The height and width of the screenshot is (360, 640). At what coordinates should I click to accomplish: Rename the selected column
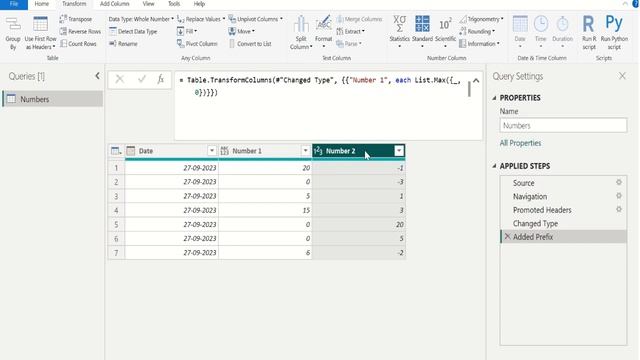point(123,44)
